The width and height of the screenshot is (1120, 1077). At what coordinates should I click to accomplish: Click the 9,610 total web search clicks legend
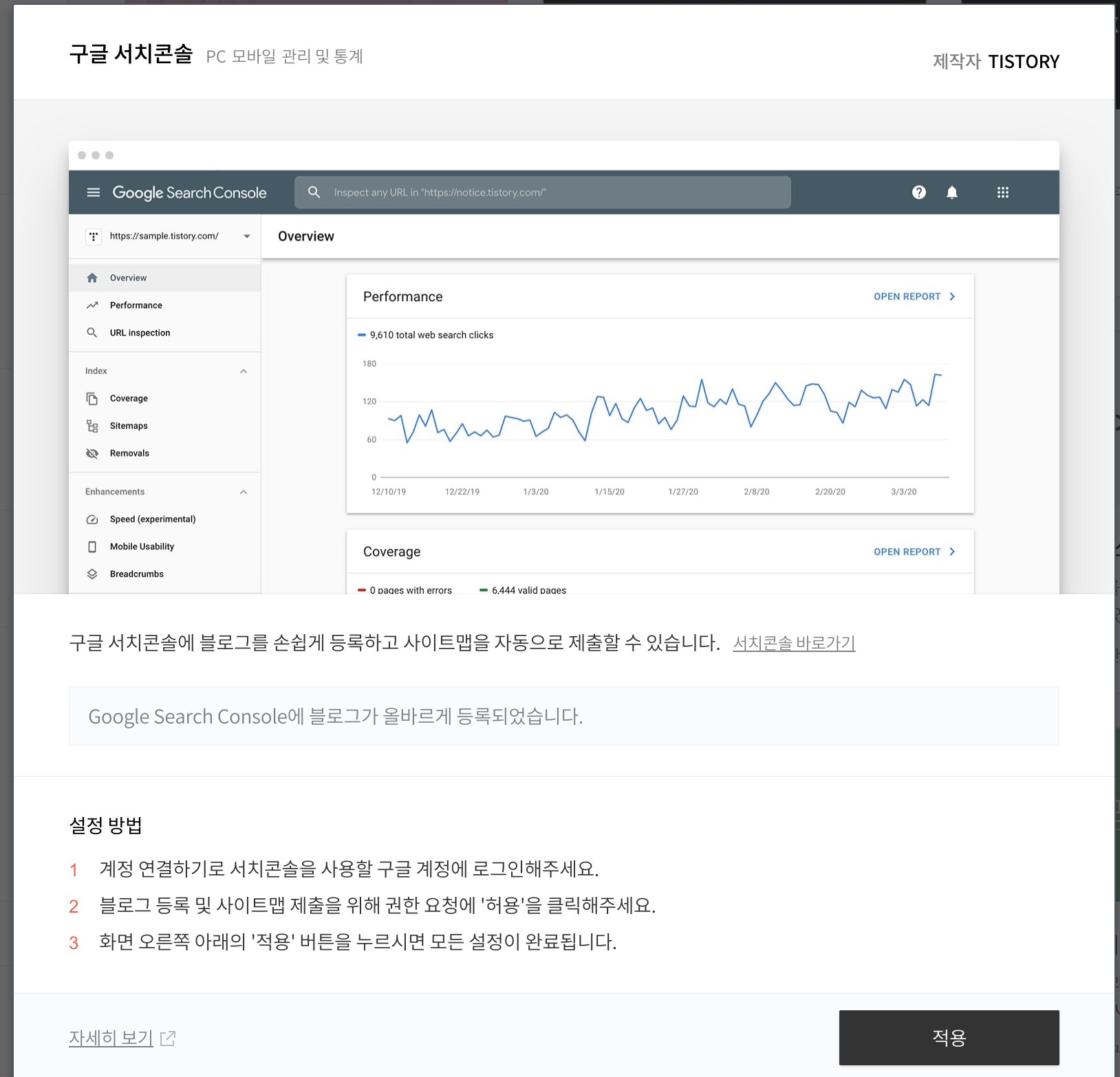[425, 335]
